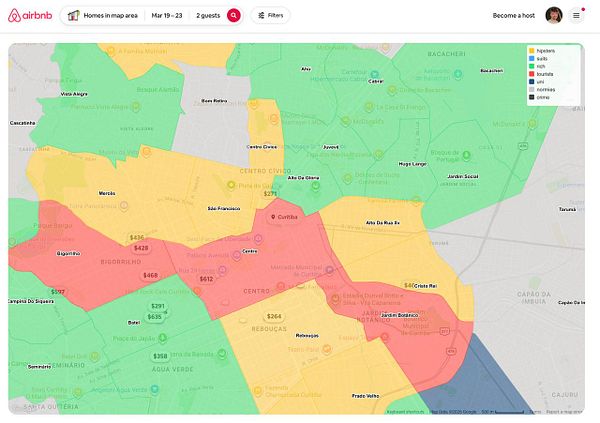Viewport: 600px width, 423px height.
Task: Click the black Jardim Social label
Action: click(463, 176)
